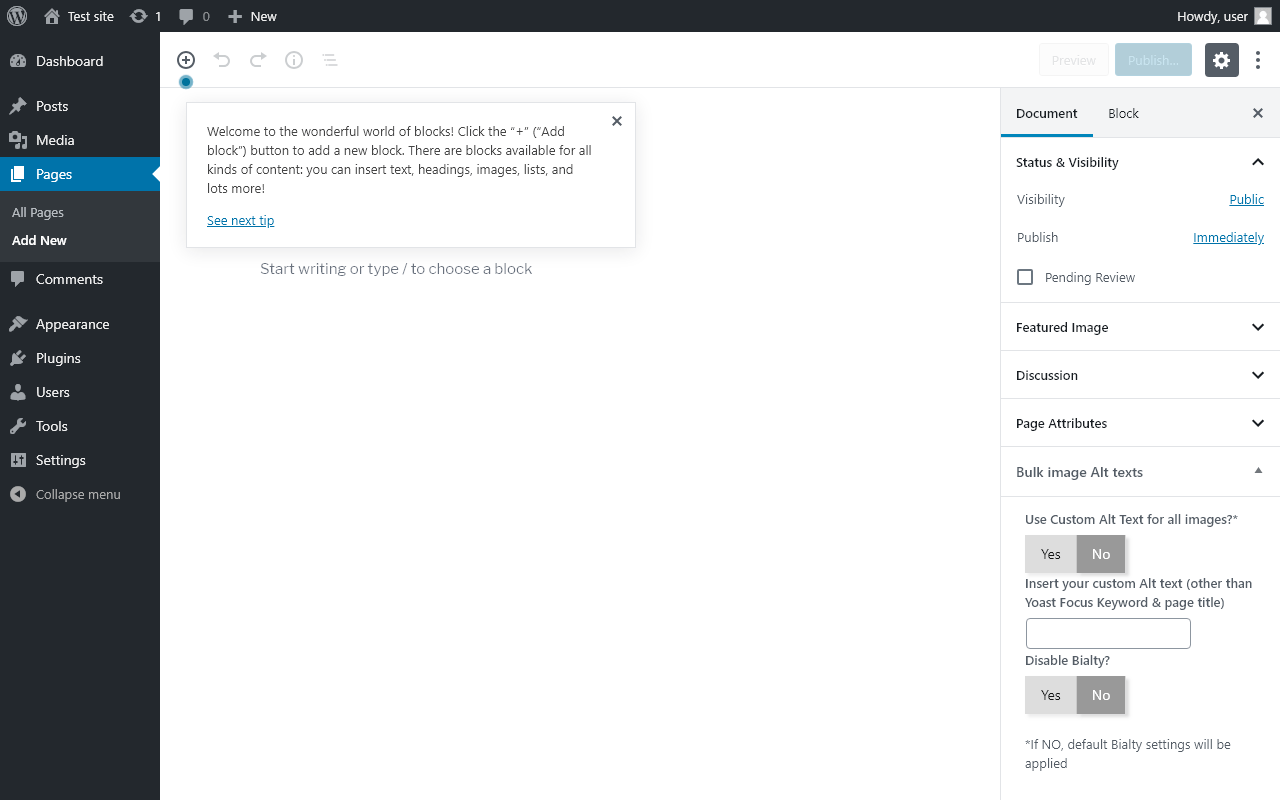Expand the Featured Image panel
1280x800 pixels.
[x=1140, y=327]
